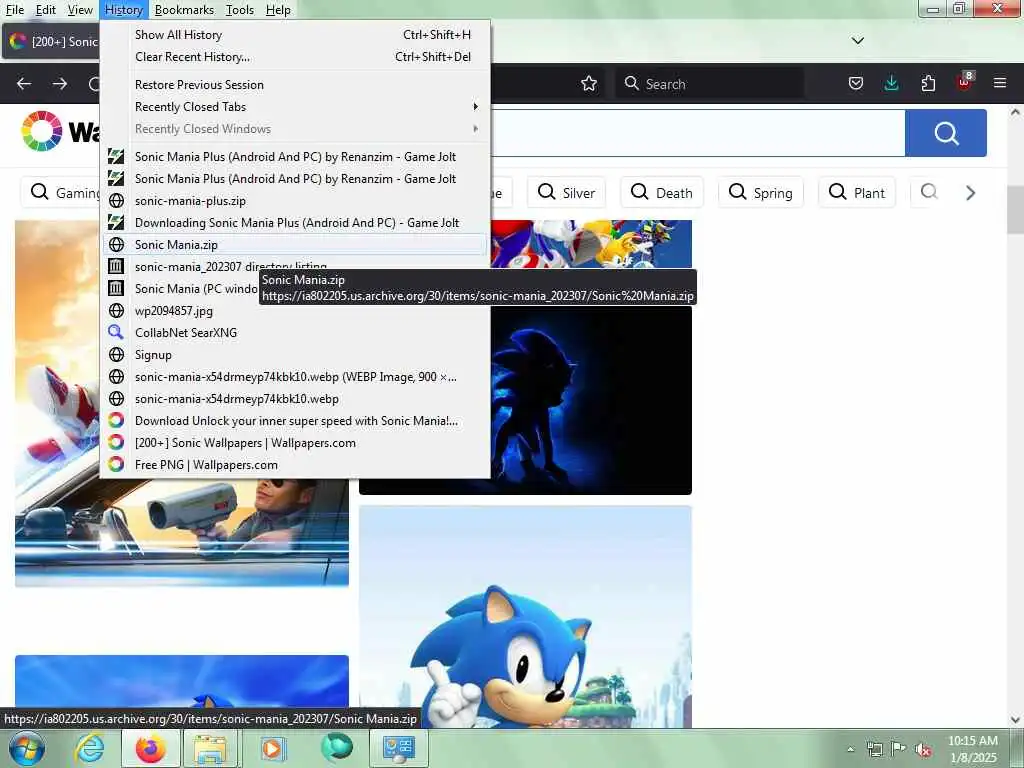The width and height of the screenshot is (1024, 768).
Task: Open the Help menu
Action: click(278, 10)
